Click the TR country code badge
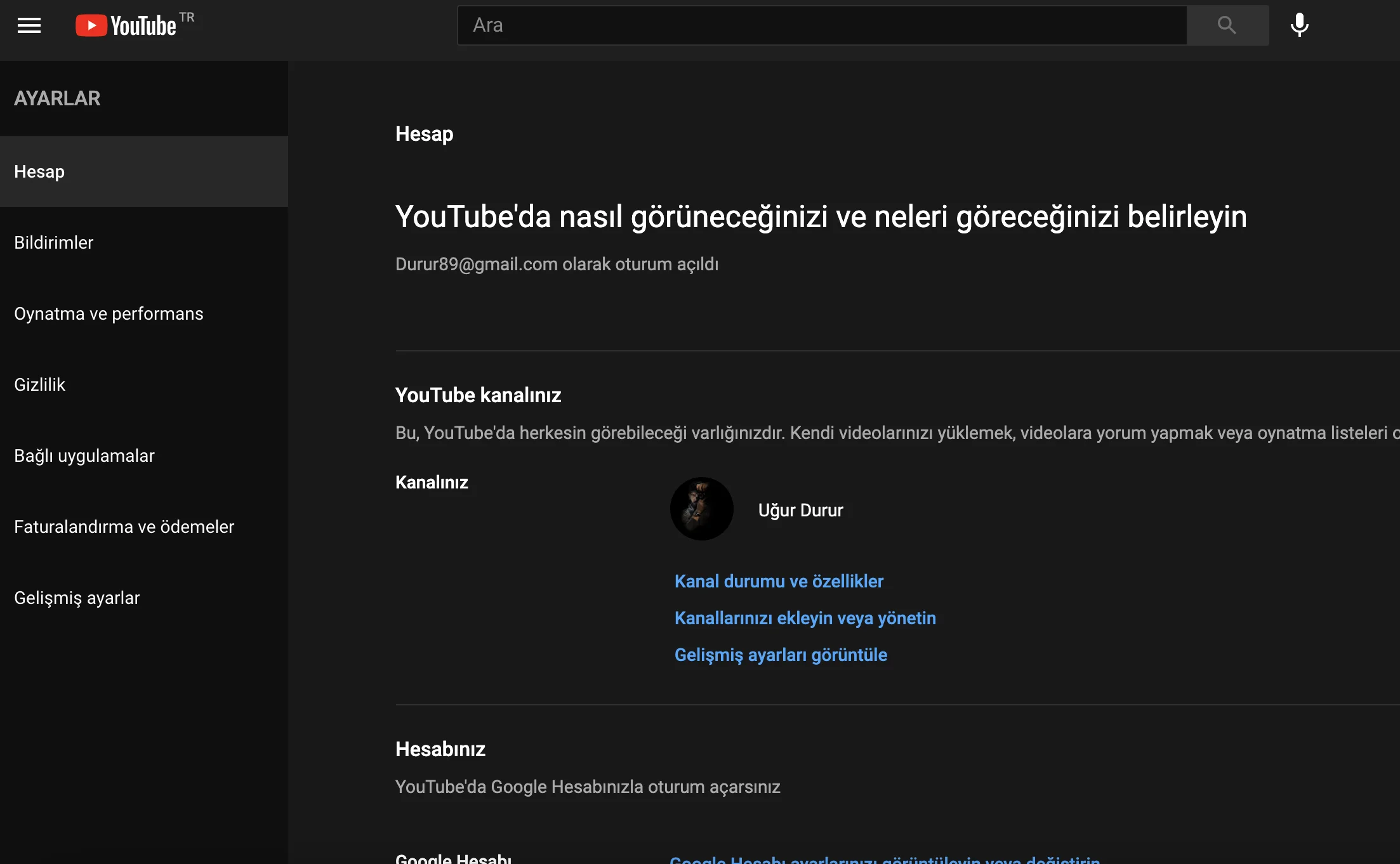 pos(187,17)
